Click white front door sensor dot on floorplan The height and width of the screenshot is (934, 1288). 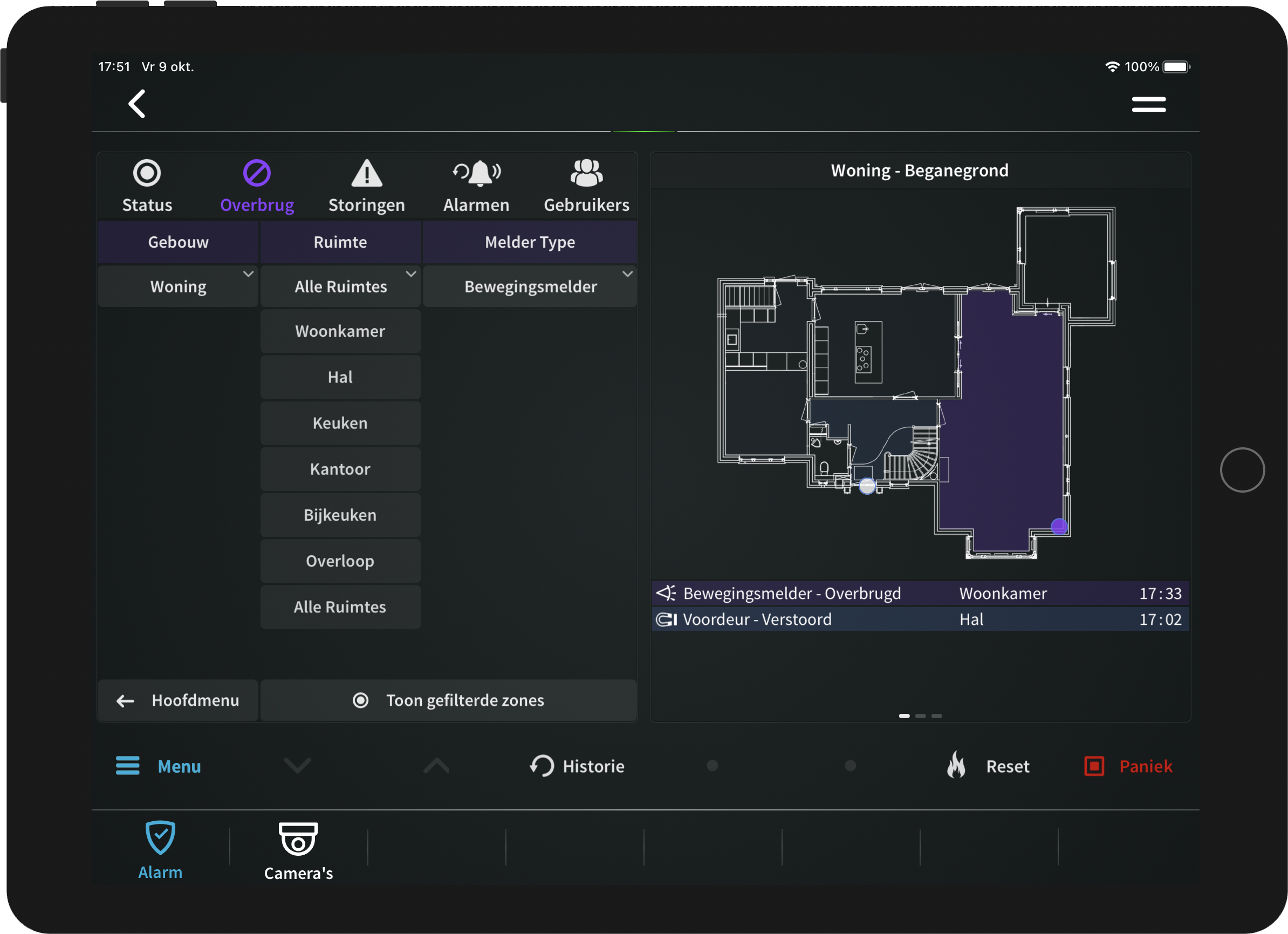click(867, 486)
